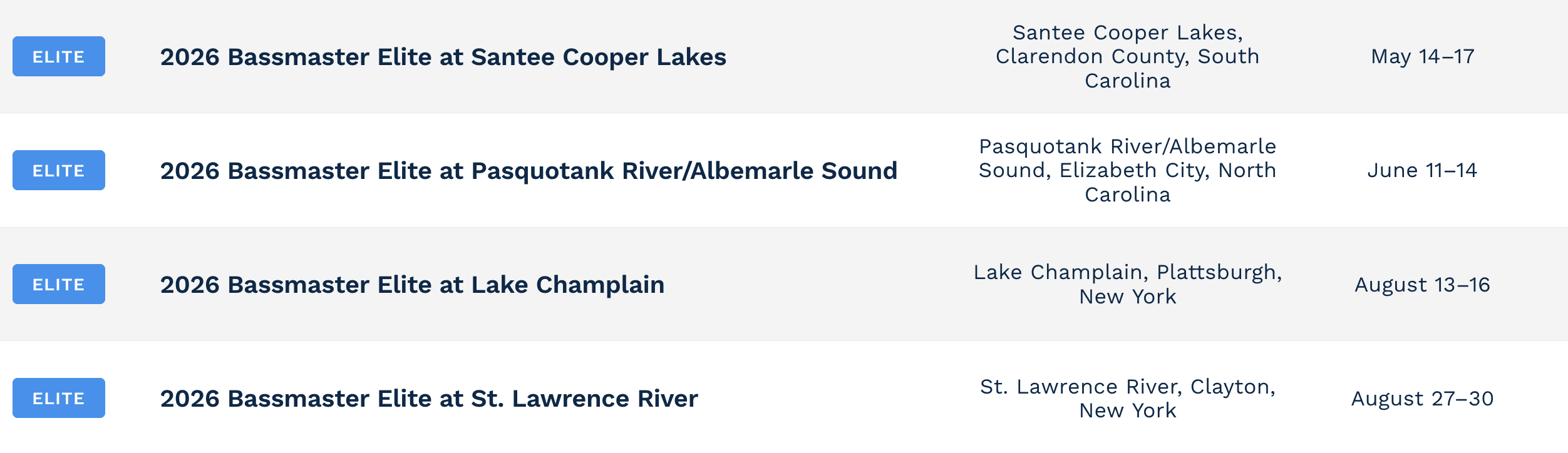This screenshot has width=1568, height=453.
Task: Click ELITE badge for Lake Champlain event
Action: (59, 284)
